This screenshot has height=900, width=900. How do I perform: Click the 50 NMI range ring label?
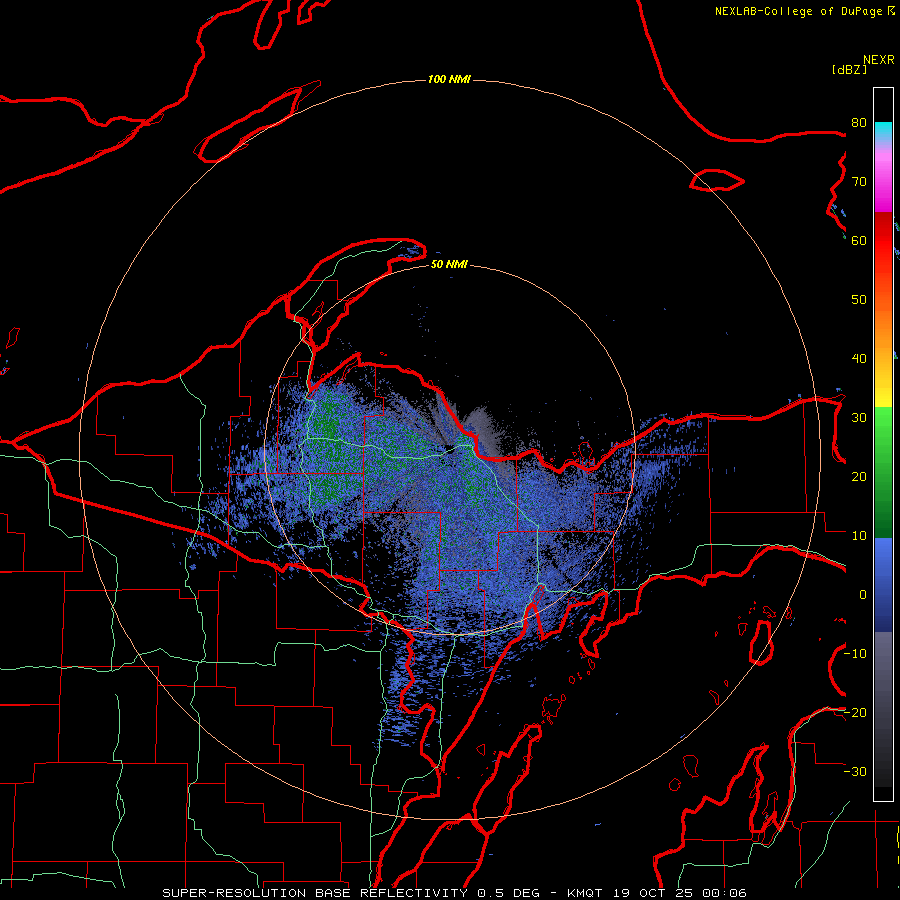point(449,265)
